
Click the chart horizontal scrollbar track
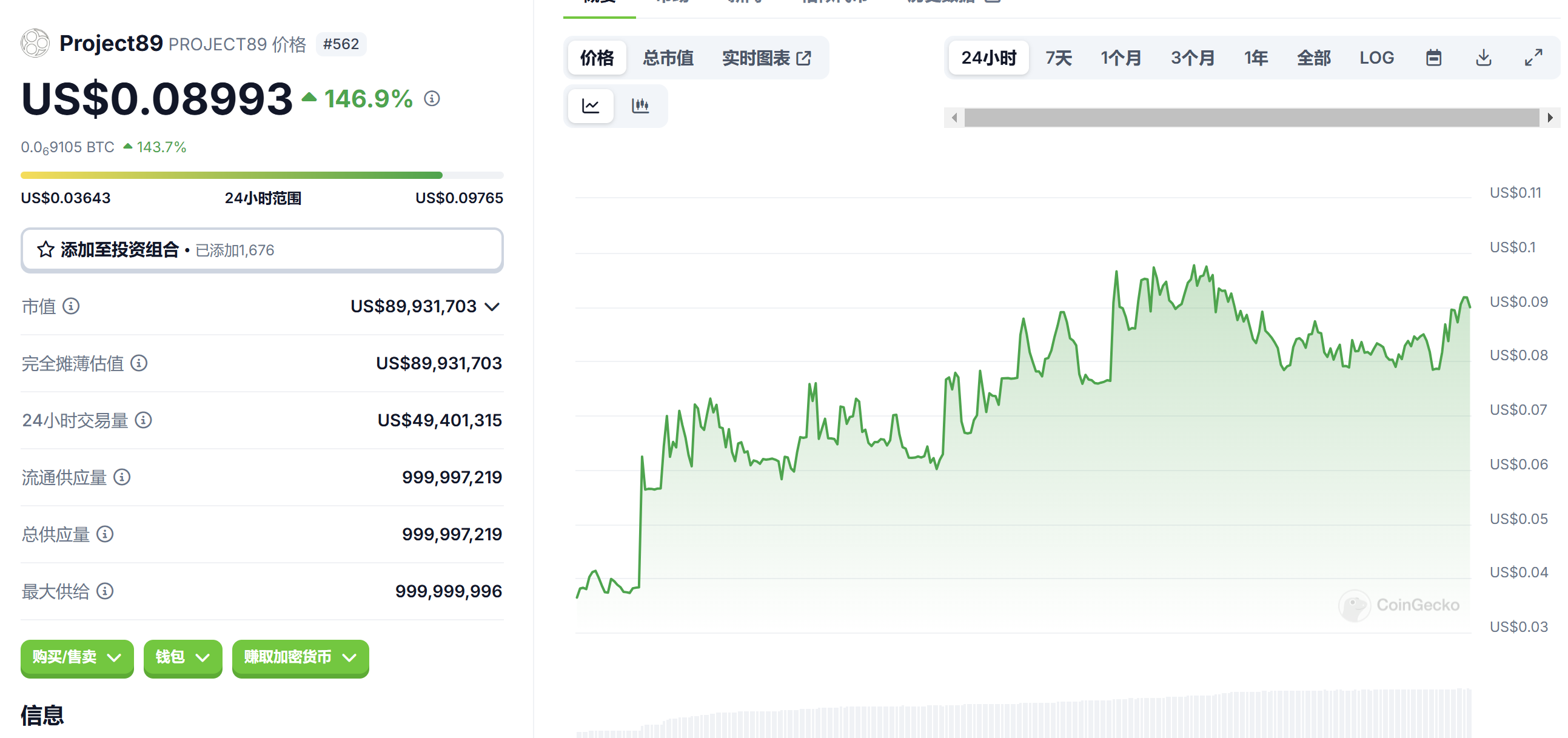pyautogui.click(x=1252, y=118)
